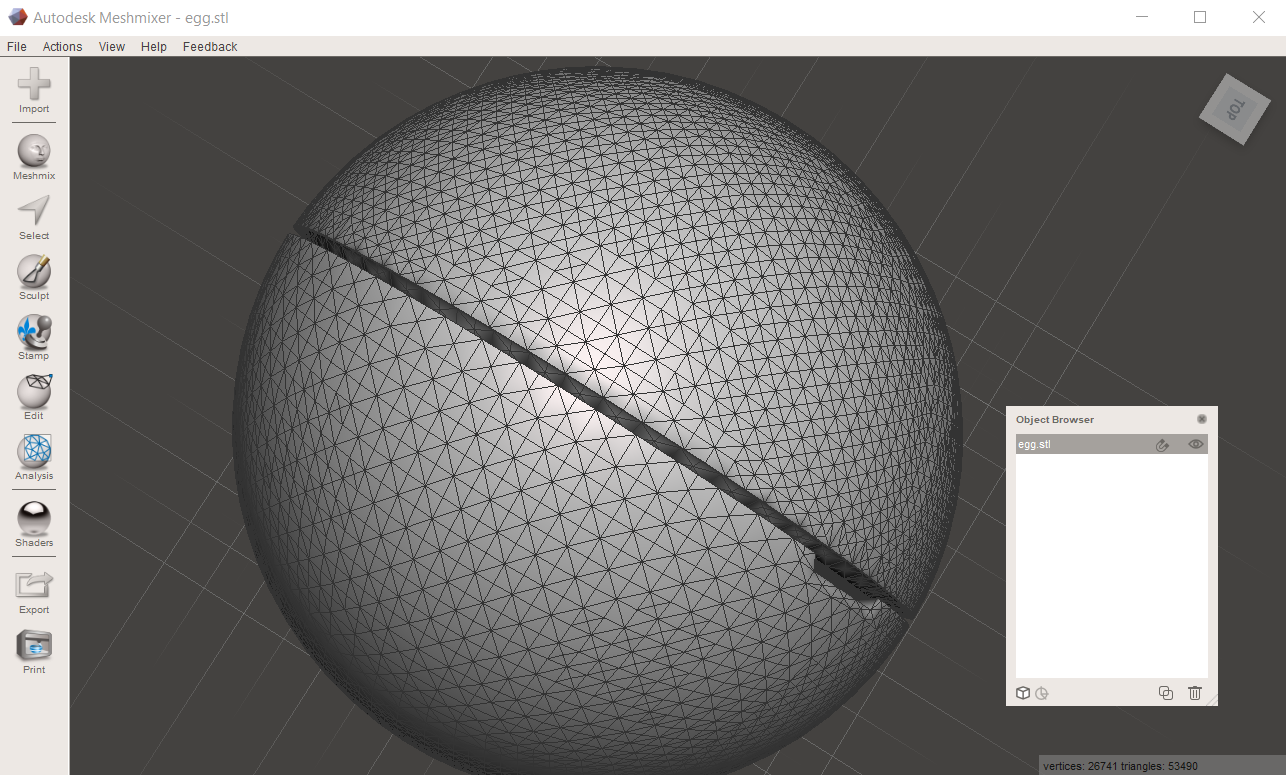Image resolution: width=1286 pixels, height=775 pixels.
Task: Duplicate the egg.stl object
Action: click(x=1165, y=692)
